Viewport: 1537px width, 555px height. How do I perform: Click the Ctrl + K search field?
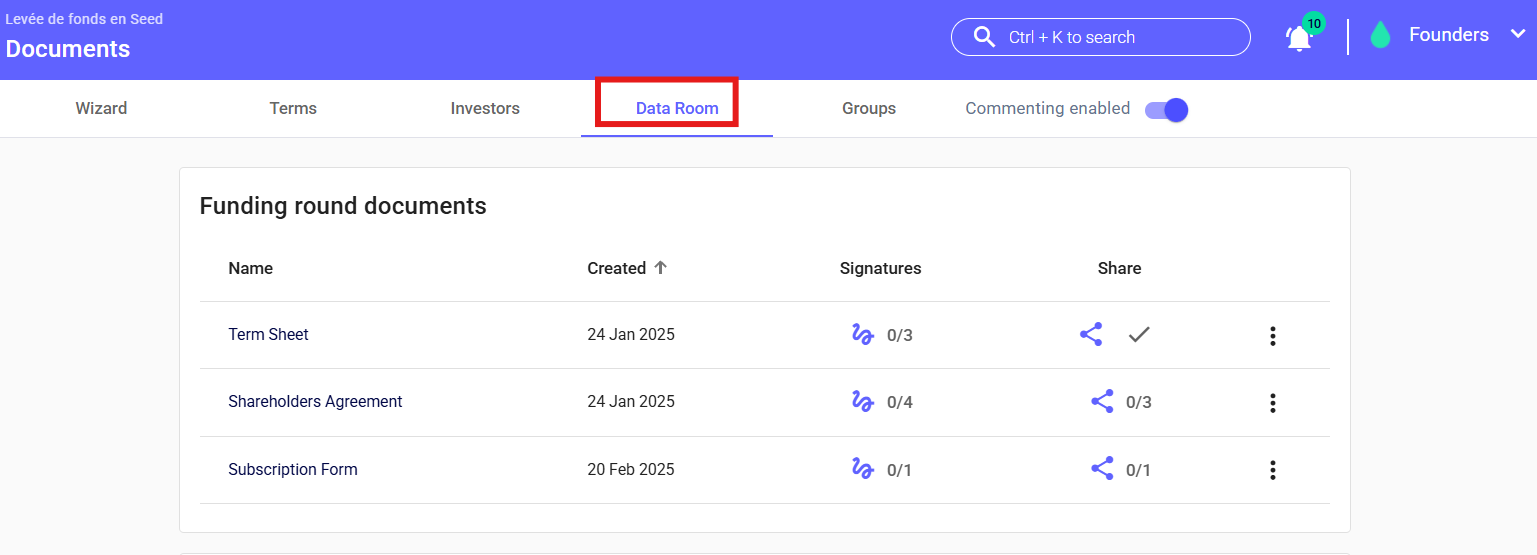coord(1100,37)
